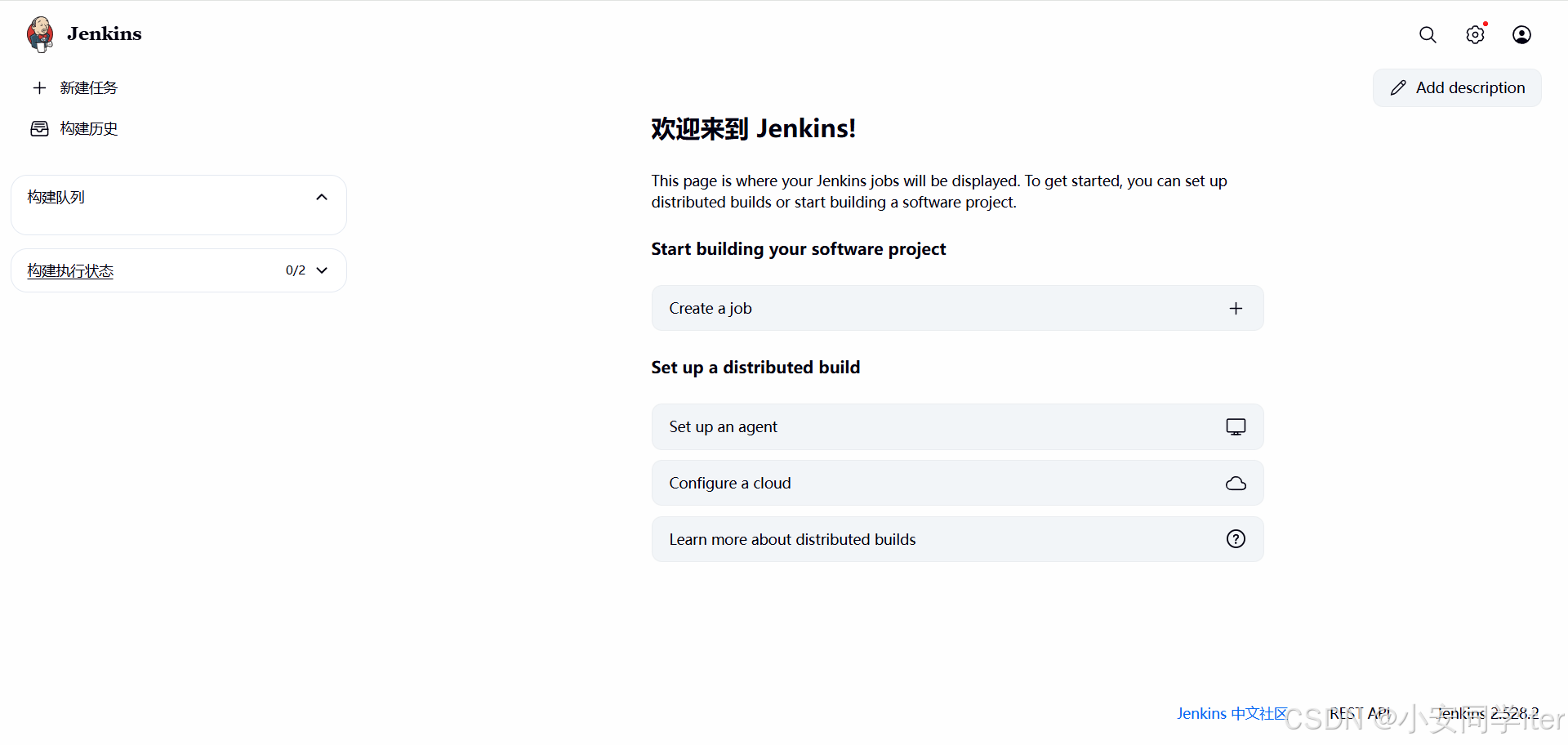
Task: Expand the 构建执行状态 panel chevron
Action: (x=322, y=270)
